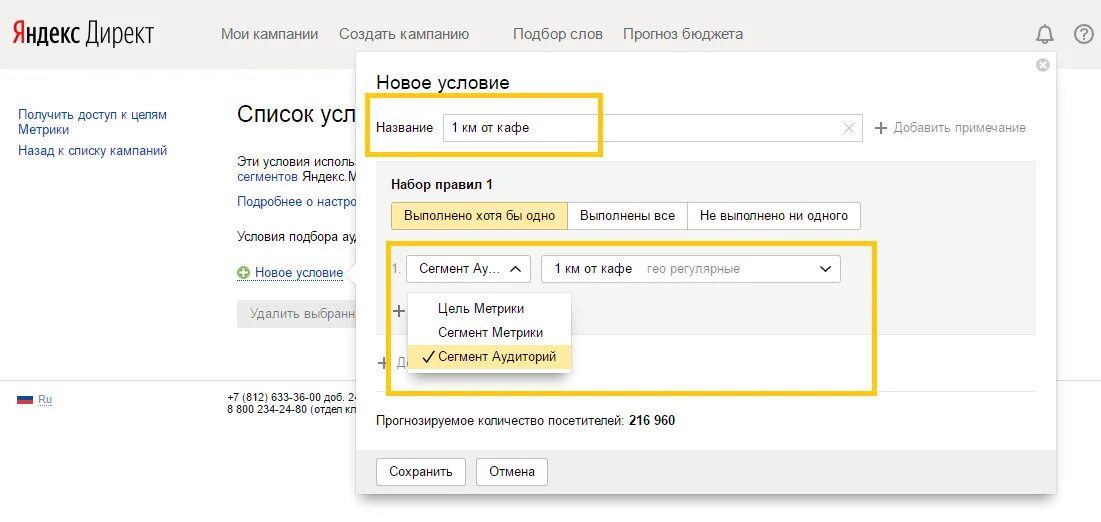This screenshot has width=1101, height=522.
Task: Select the Выполнено хотя бы одно option
Action: (479, 216)
